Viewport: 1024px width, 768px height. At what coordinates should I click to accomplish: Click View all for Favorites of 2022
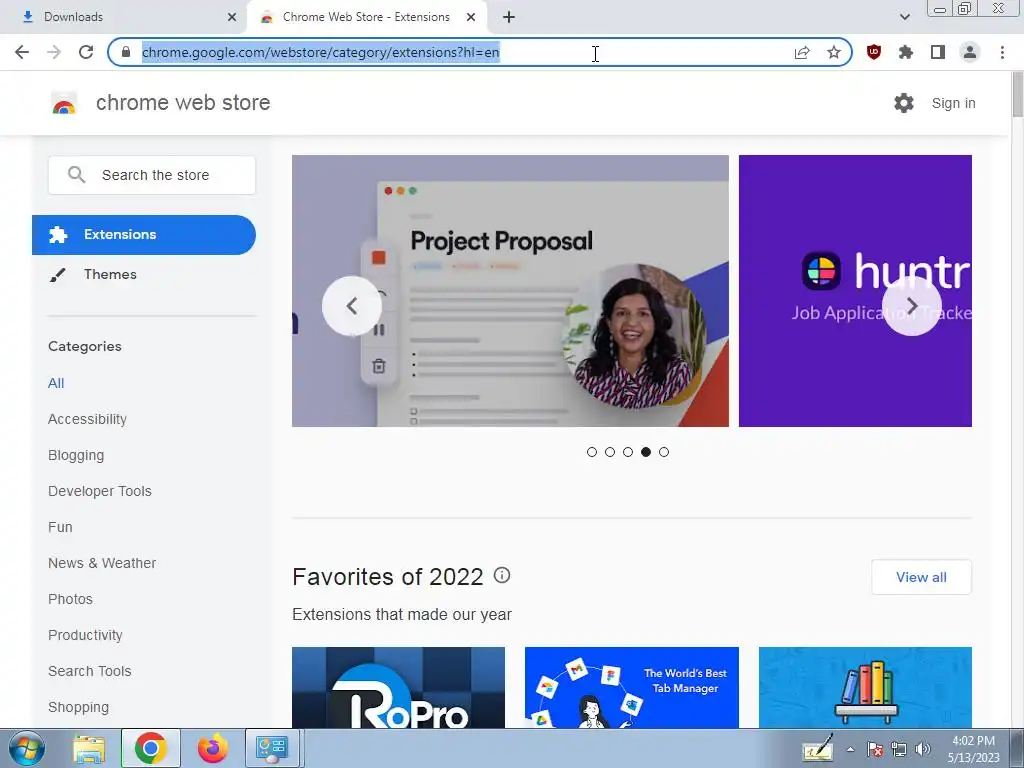pos(921,577)
